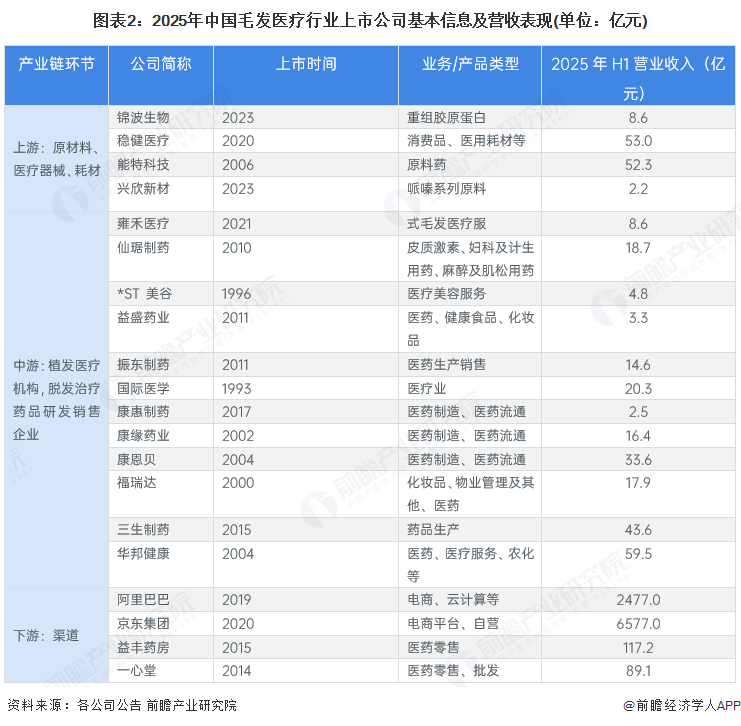The width and height of the screenshot is (741, 726).
Task: Select company name 福瑞达
Action: [137, 483]
